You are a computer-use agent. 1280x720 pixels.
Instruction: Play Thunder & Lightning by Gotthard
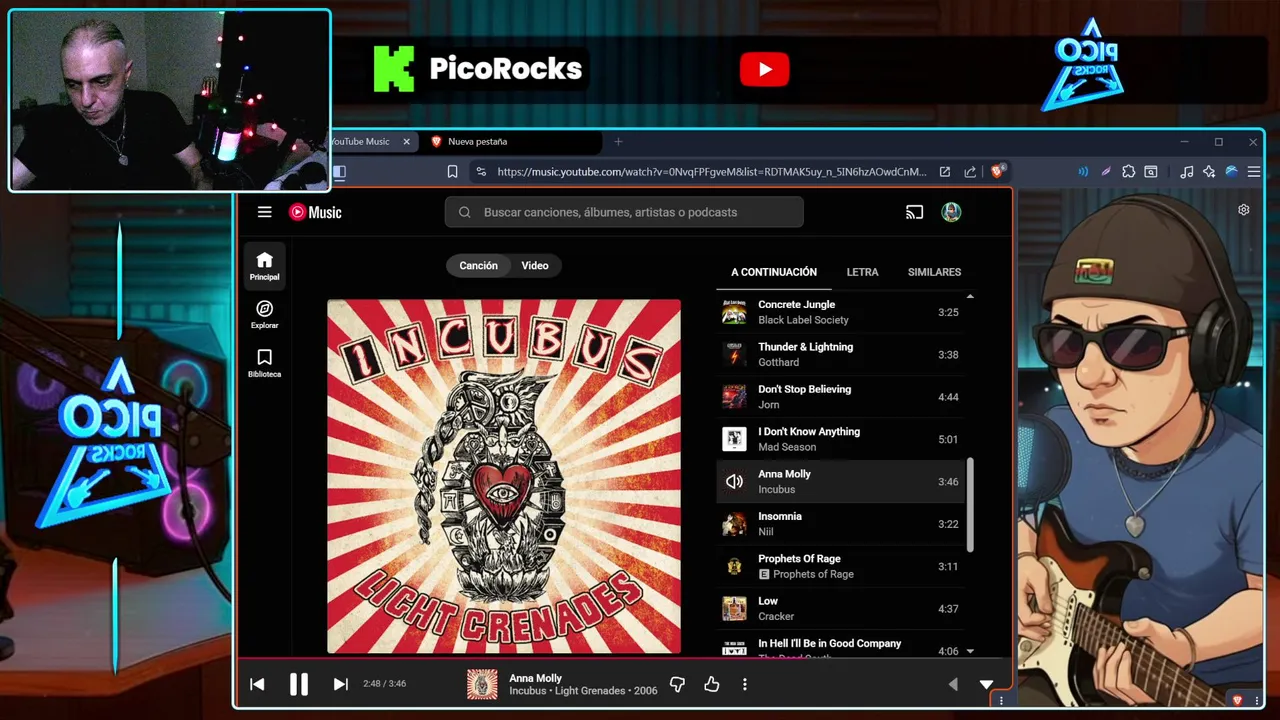[840, 354]
